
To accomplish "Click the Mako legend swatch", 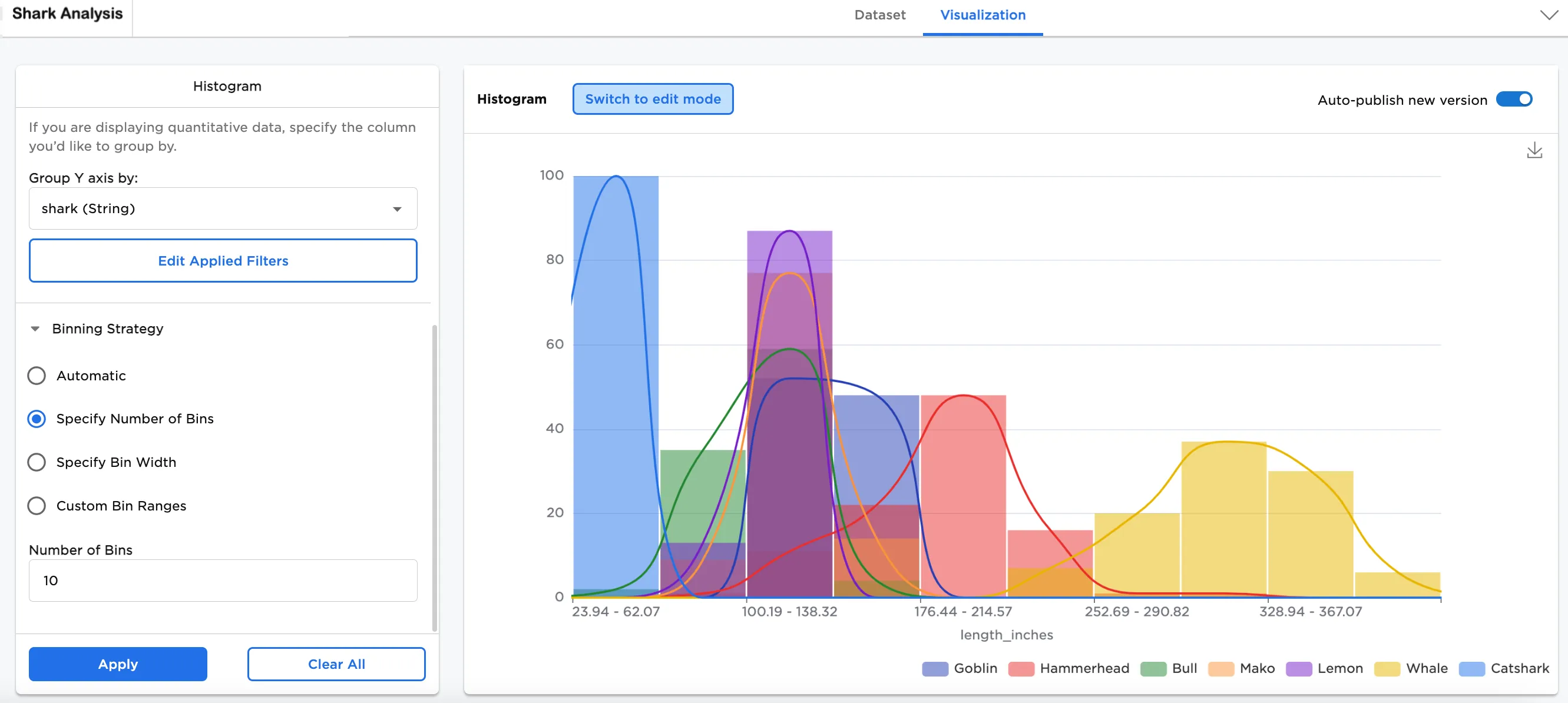I will pyautogui.click(x=1220, y=668).
